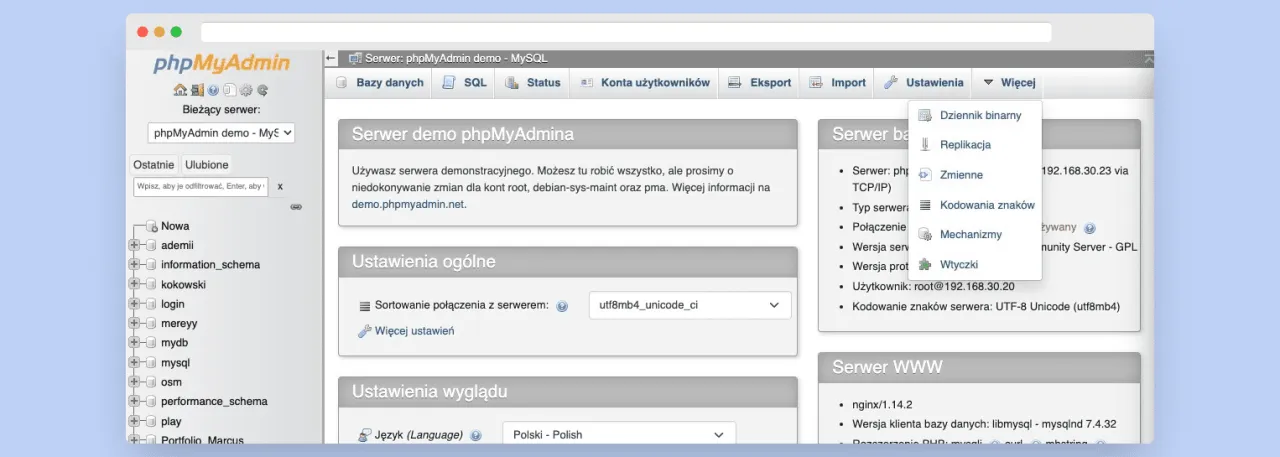Open the Import tab
Screen dimensions: 1280x457
838,83
